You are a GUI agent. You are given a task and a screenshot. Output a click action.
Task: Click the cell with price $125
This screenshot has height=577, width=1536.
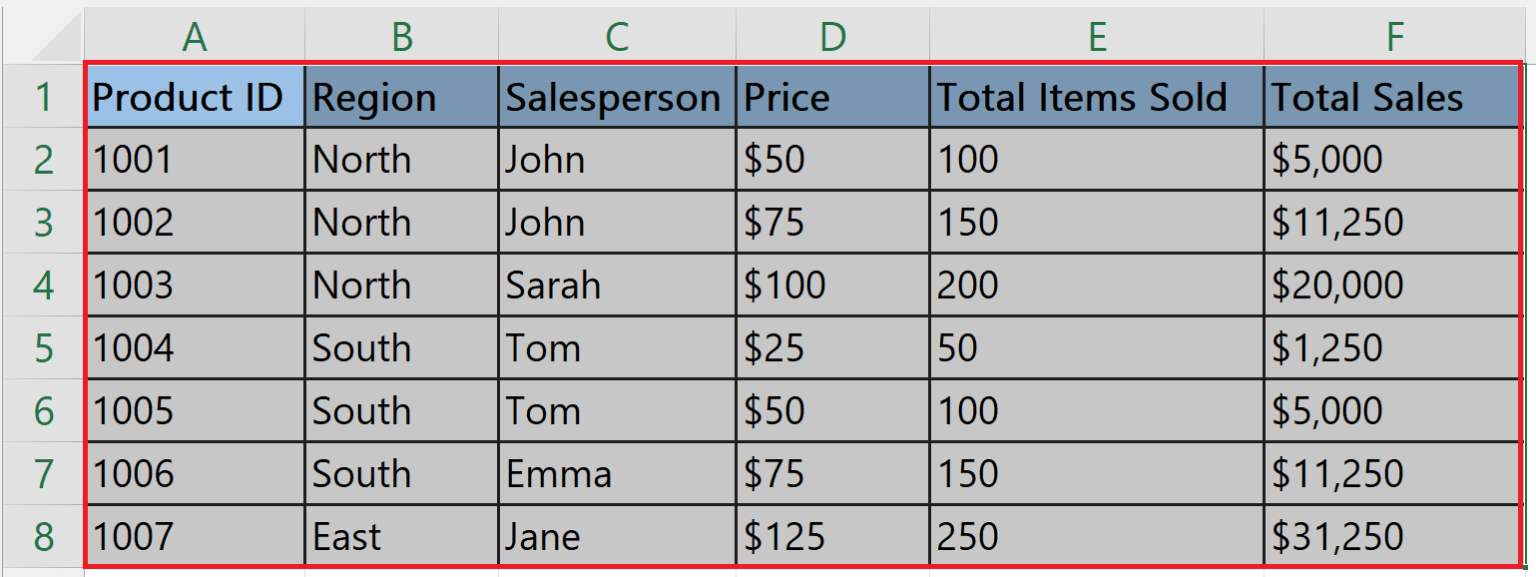831,536
